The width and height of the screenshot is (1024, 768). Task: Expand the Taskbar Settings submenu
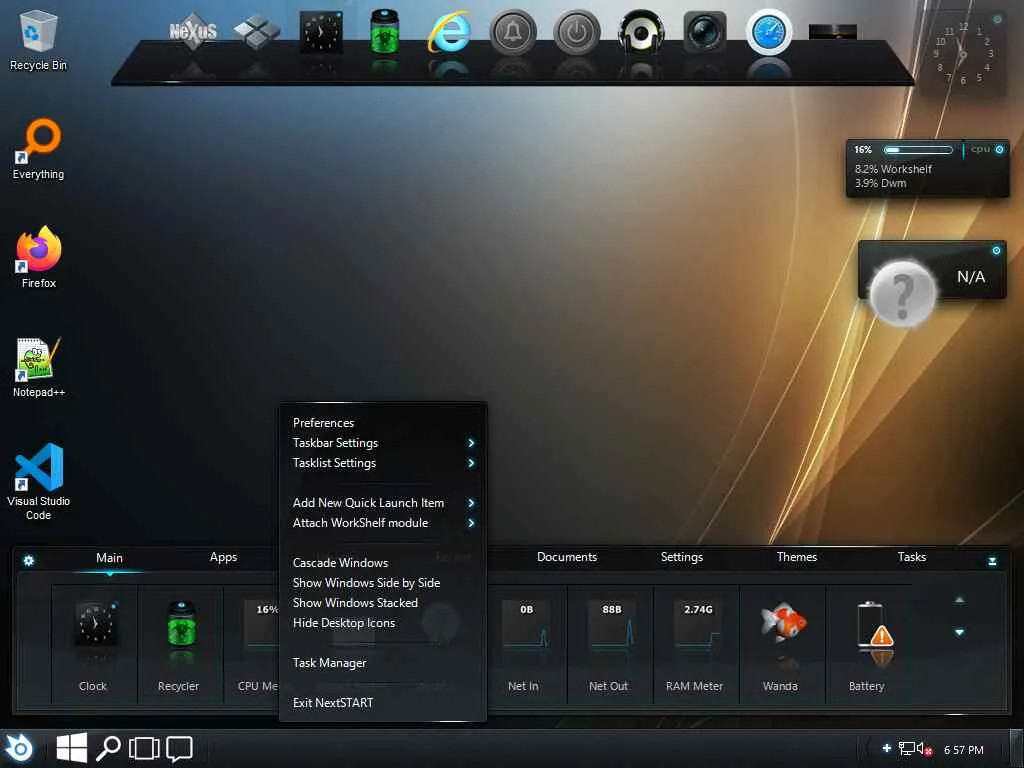coord(383,443)
